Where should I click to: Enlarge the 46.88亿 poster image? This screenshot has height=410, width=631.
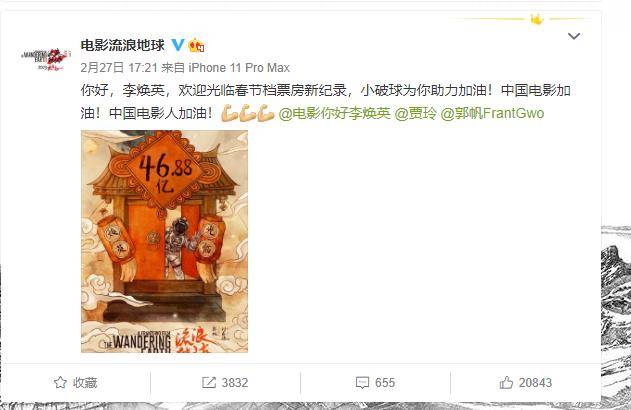[164, 241]
